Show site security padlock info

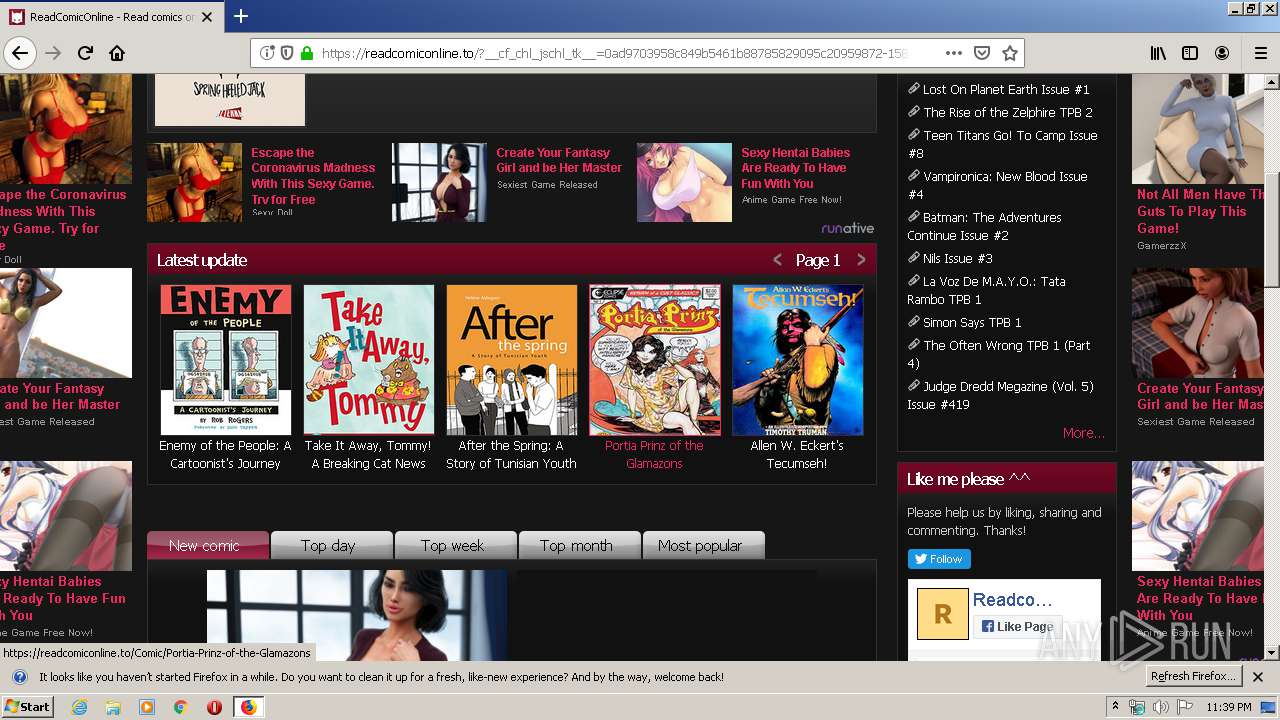307,53
